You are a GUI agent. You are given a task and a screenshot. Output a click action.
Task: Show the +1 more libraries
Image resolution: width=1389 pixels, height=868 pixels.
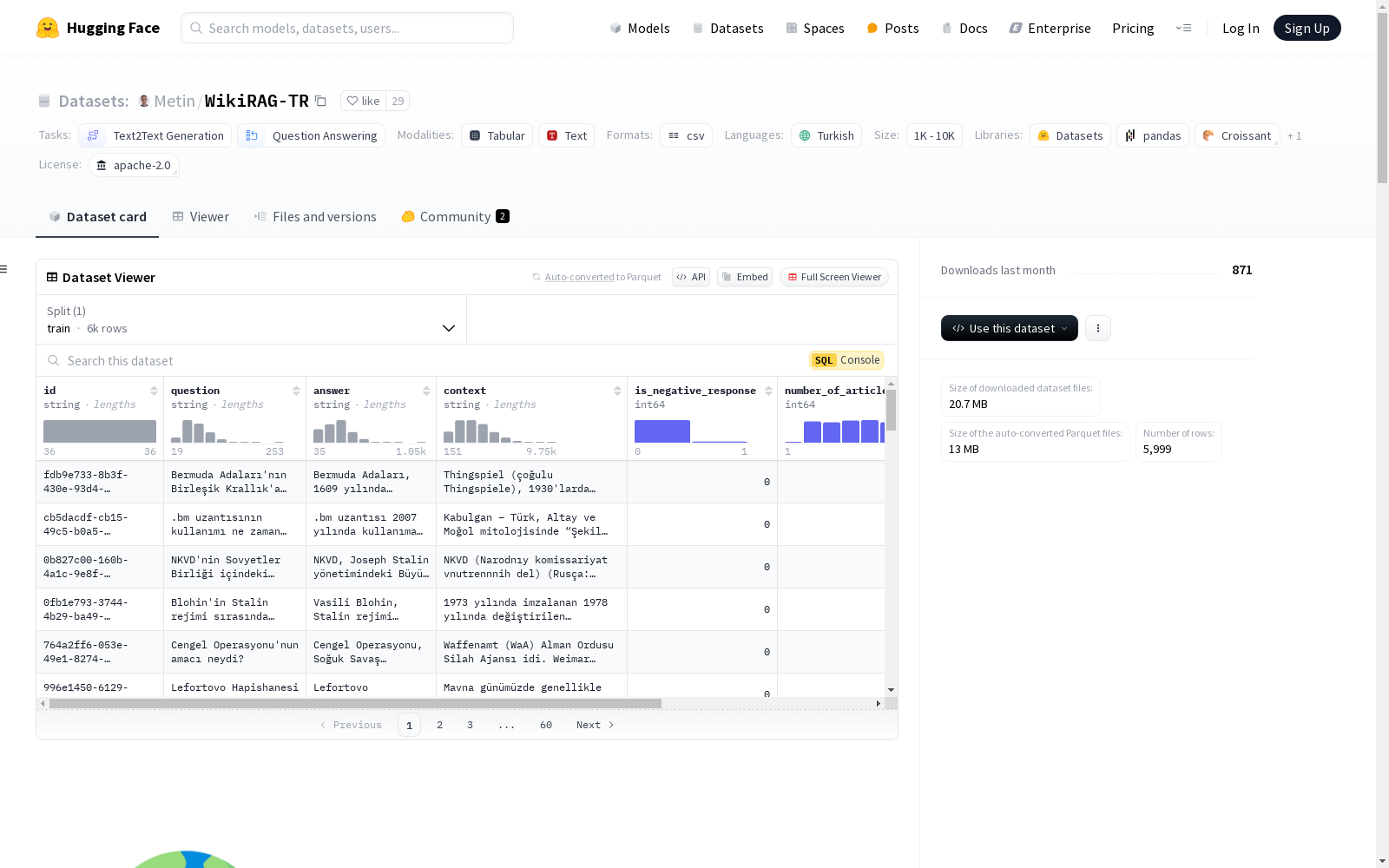1294,135
